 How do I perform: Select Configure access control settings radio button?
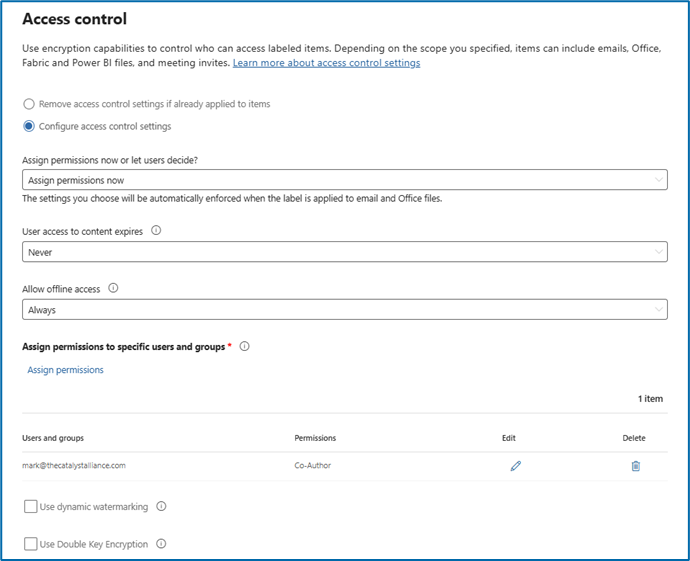[29, 126]
